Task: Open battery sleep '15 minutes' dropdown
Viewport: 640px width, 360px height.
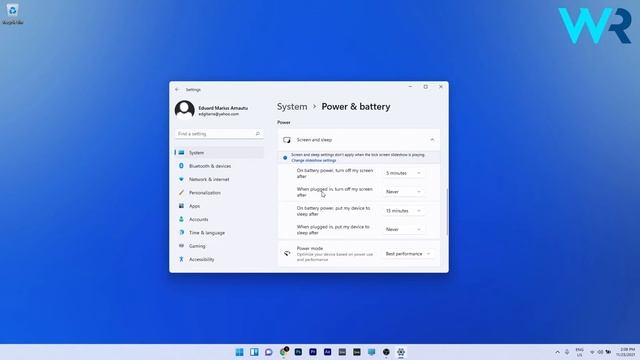Action: click(x=403, y=211)
